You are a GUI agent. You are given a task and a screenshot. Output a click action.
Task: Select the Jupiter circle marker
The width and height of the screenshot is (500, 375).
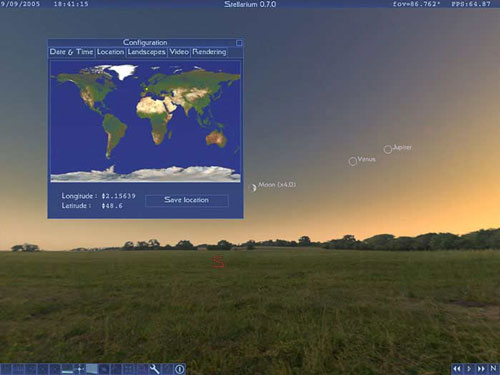click(x=388, y=149)
